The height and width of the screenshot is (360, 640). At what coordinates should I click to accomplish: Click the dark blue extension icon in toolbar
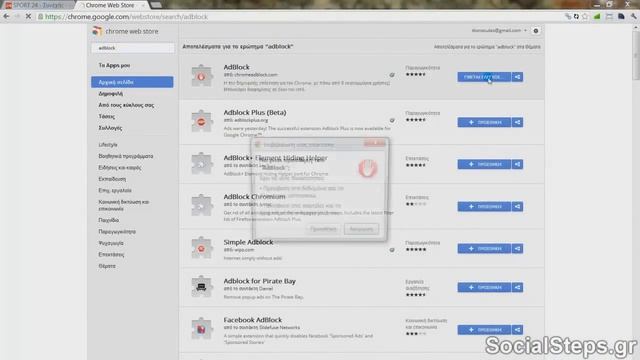[x=621, y=16]
